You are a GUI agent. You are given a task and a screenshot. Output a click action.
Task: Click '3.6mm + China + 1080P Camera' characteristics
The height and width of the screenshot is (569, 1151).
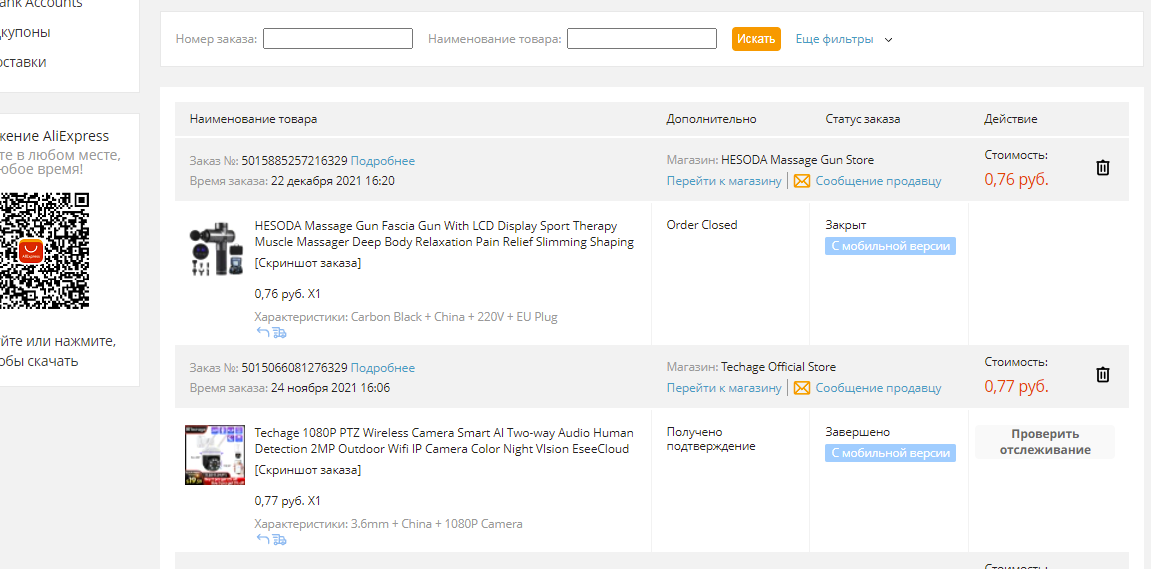(437, 524)
